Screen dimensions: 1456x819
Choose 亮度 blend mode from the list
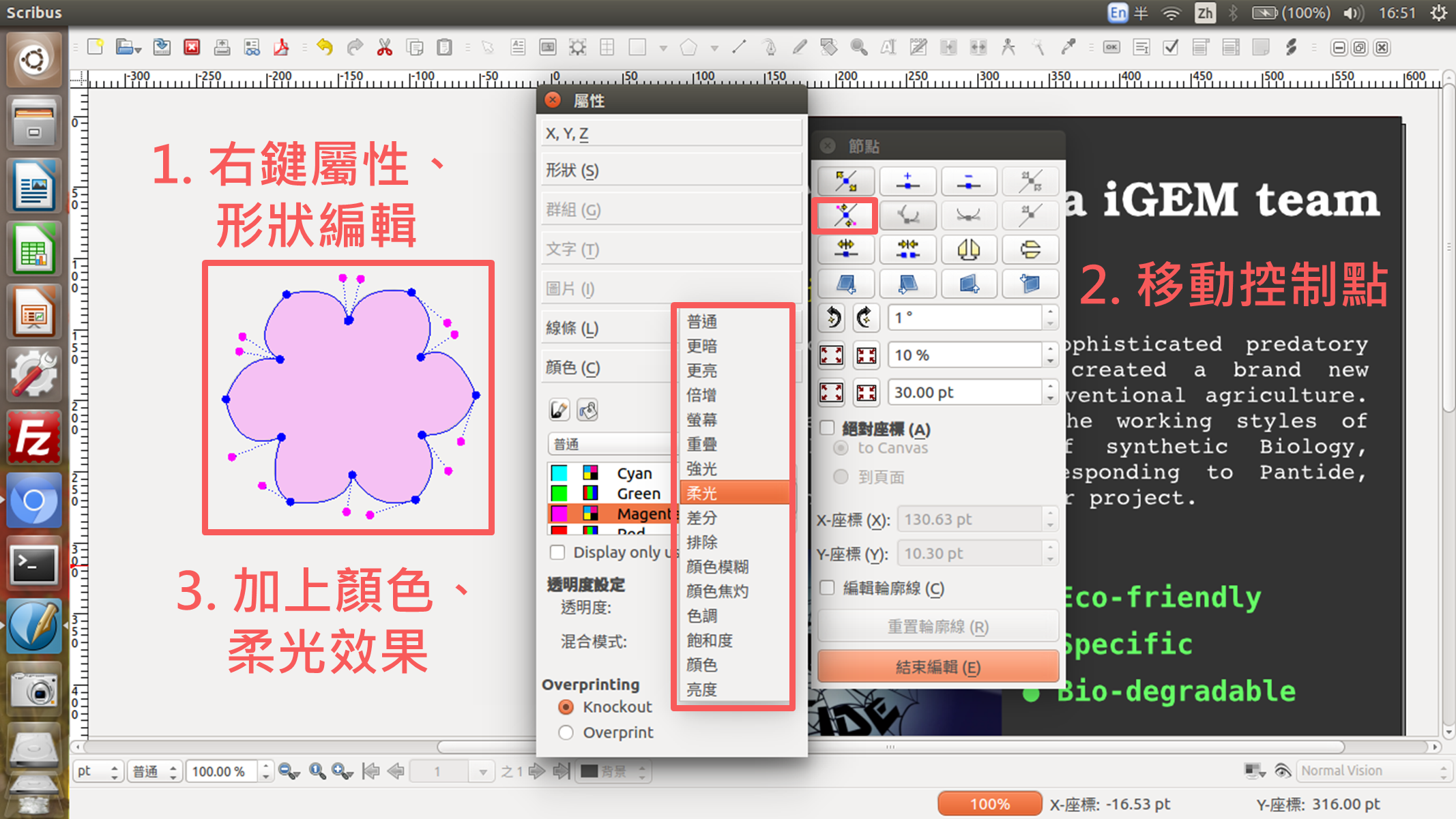[735, 689]
